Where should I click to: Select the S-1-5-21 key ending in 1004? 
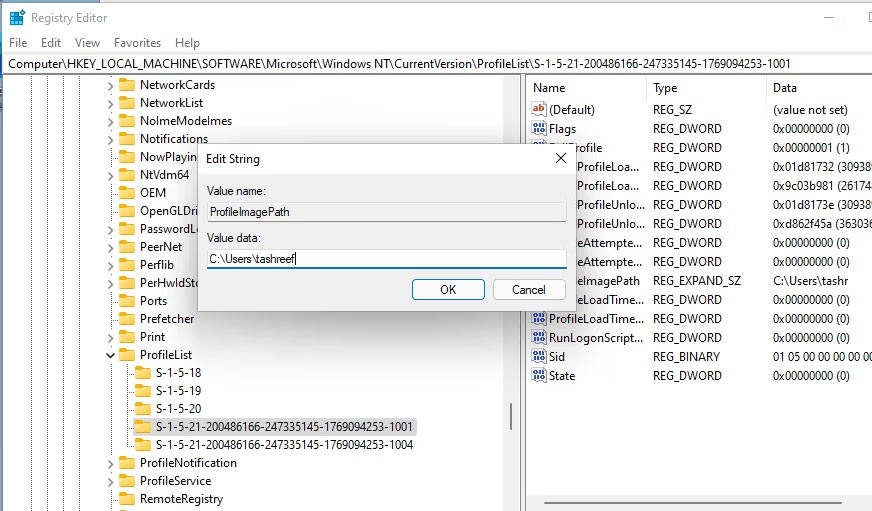284,445
